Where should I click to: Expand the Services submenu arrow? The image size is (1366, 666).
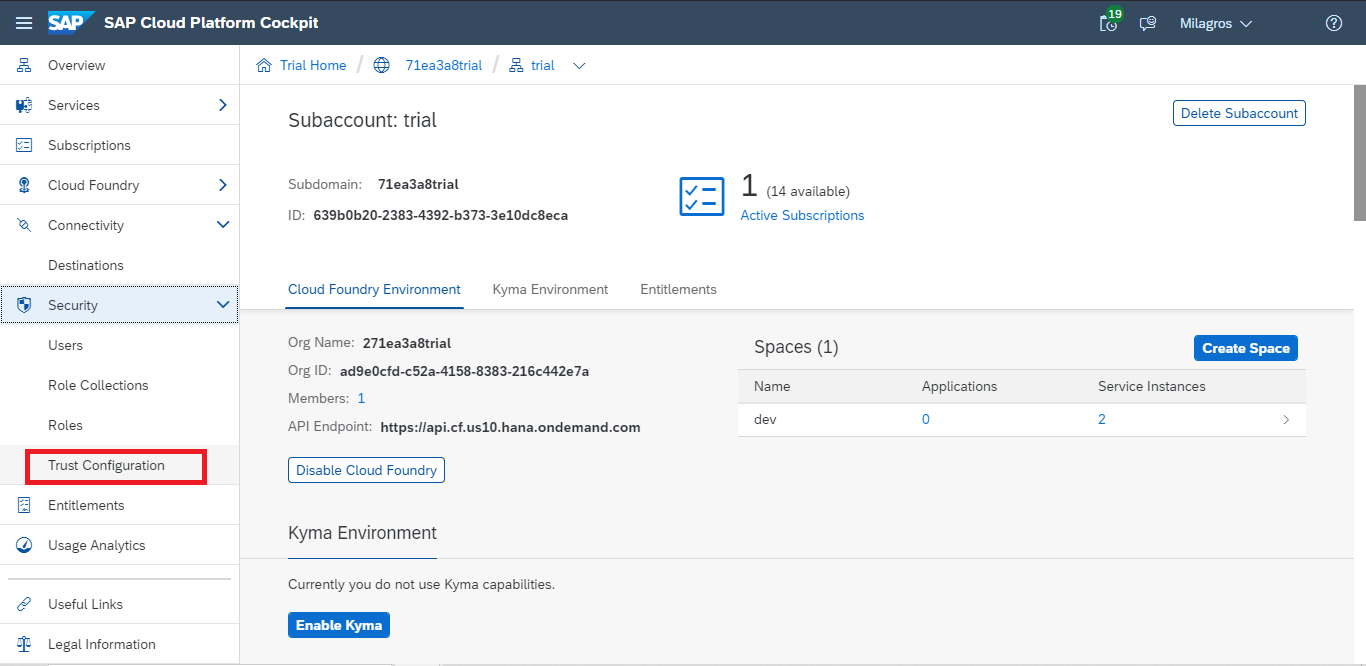click(223, 105)
